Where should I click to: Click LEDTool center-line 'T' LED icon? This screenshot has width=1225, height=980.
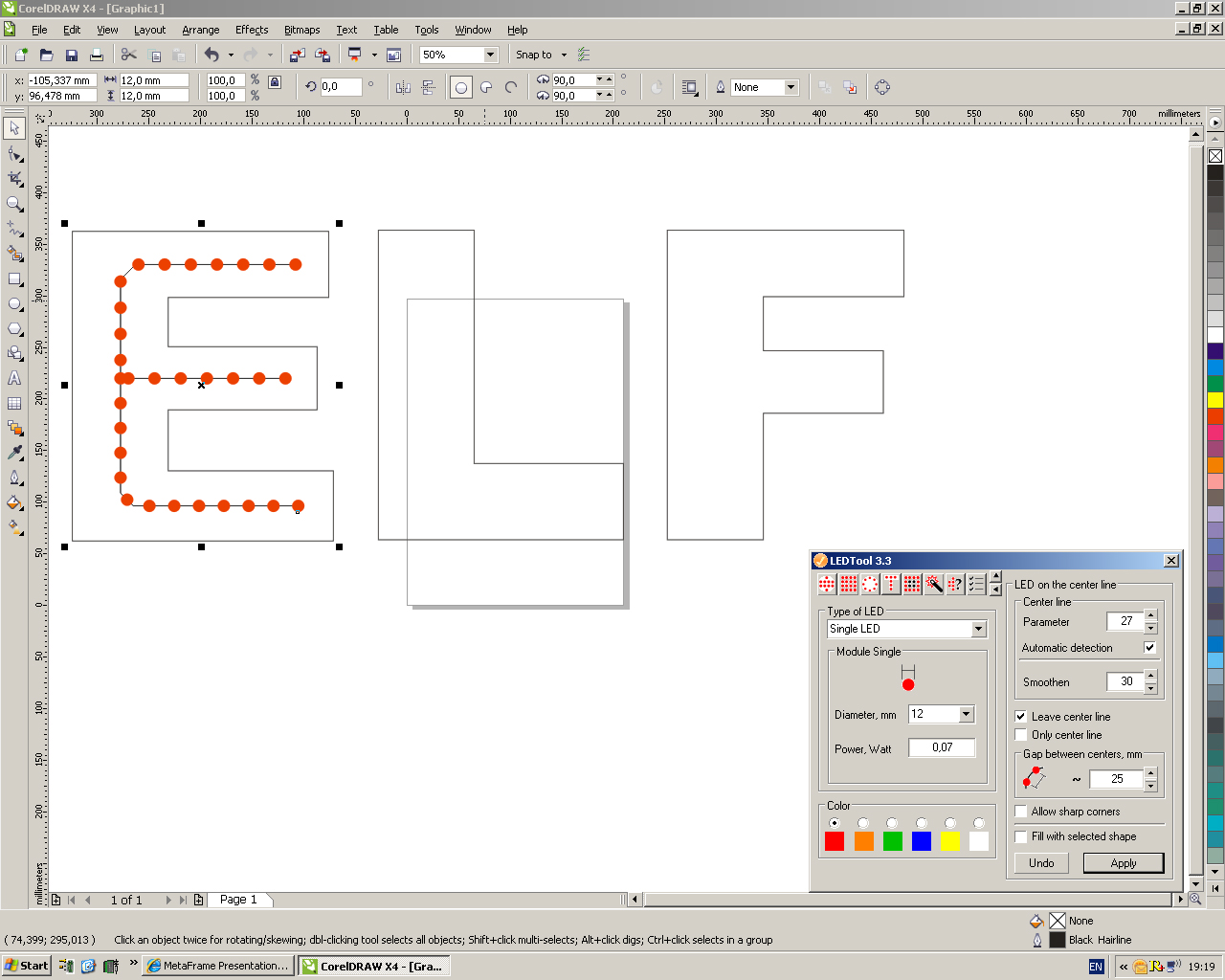[x=891, y=584]
